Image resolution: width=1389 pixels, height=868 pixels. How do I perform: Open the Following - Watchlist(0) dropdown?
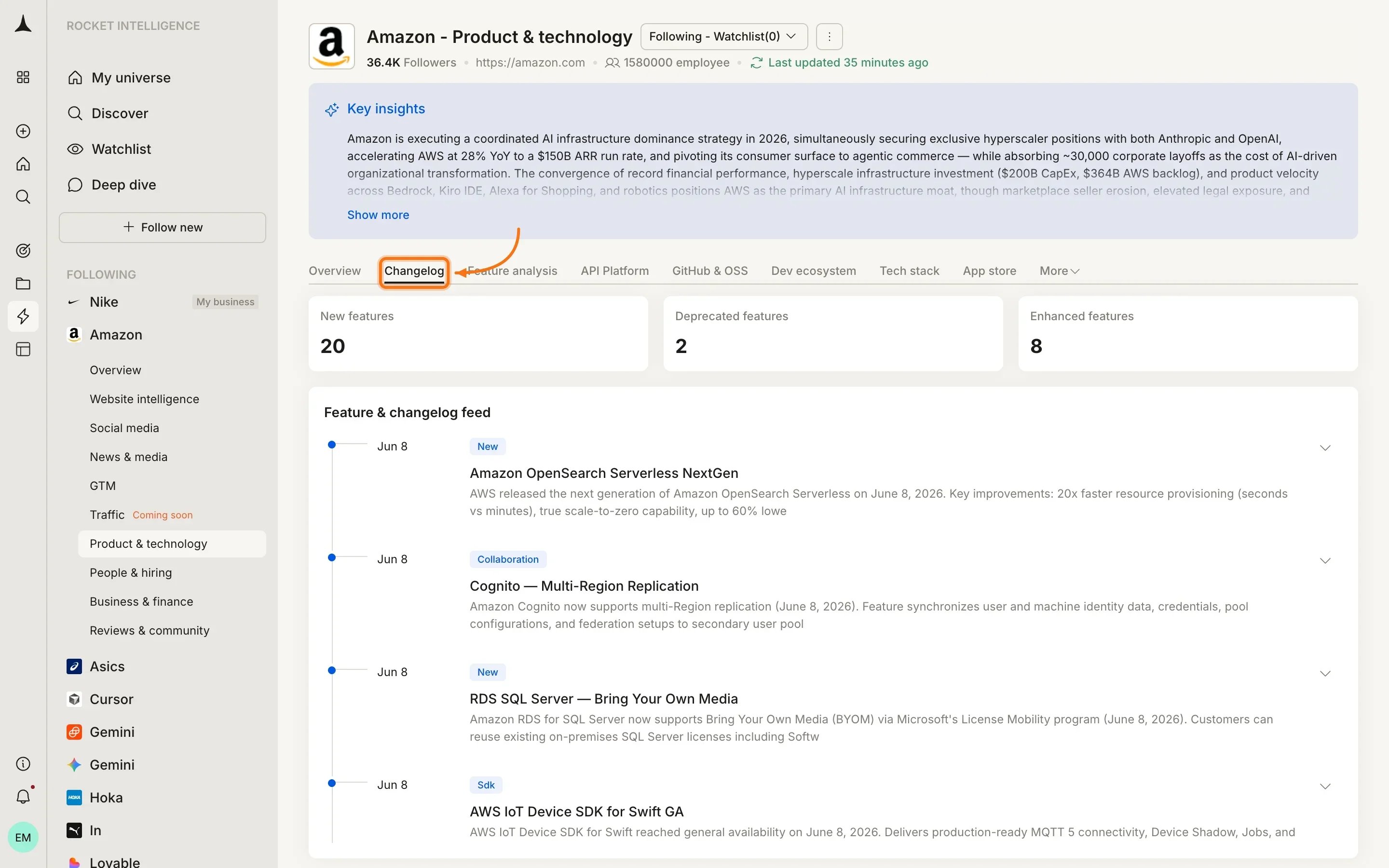[724, 37]
